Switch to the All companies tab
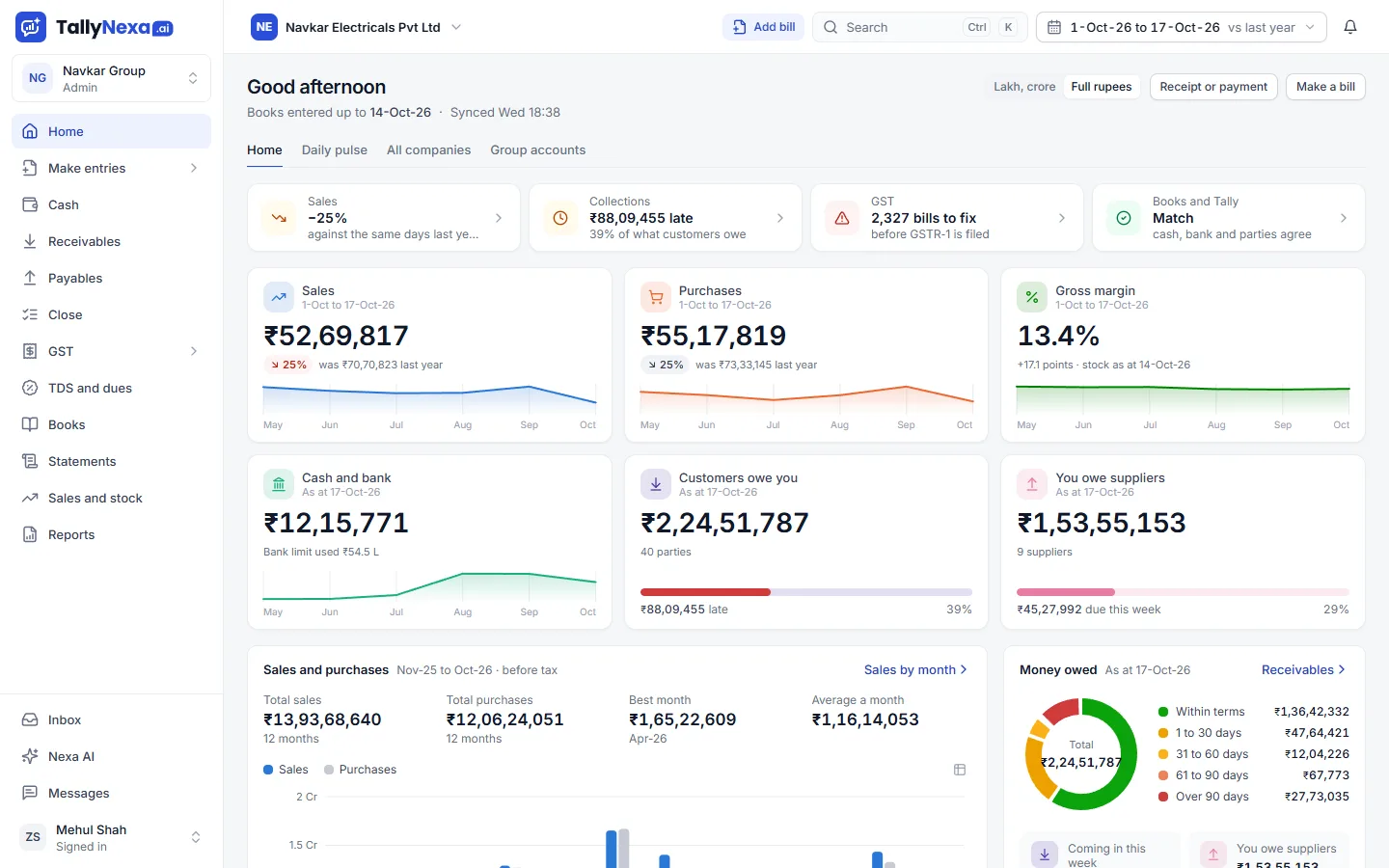Viewport: 1389px width, 868px height. (x=429, y=150)
